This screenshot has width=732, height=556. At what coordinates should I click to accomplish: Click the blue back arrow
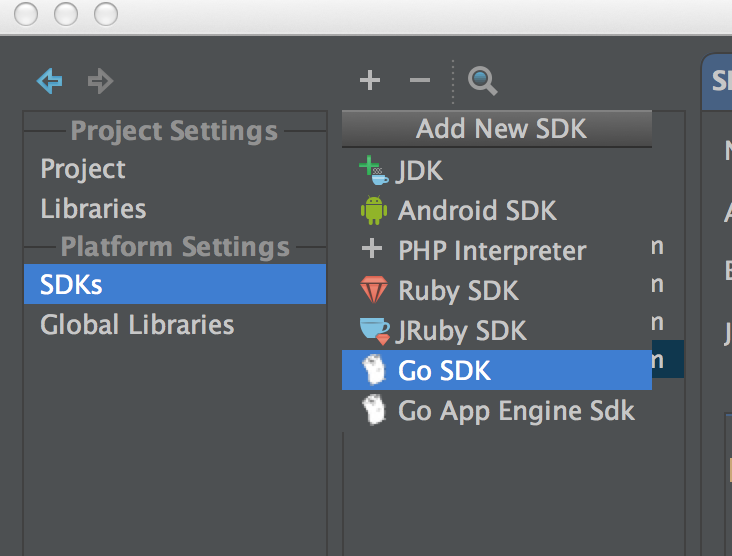click(x=49, y=81)
